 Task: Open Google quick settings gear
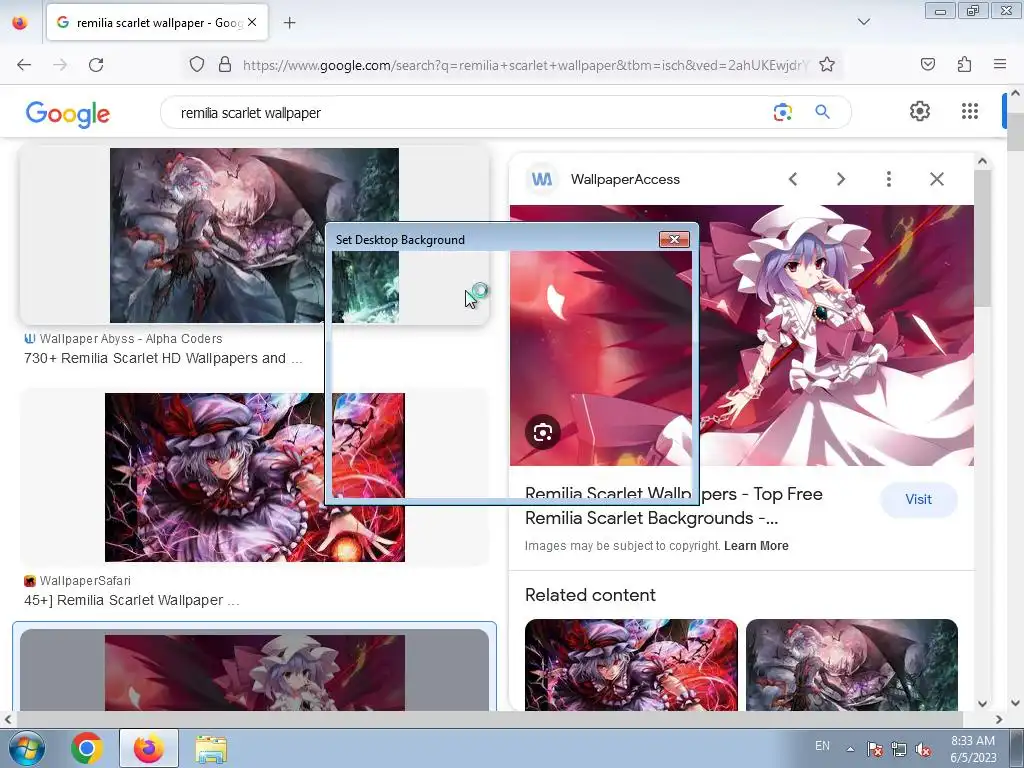coord(920,112)
